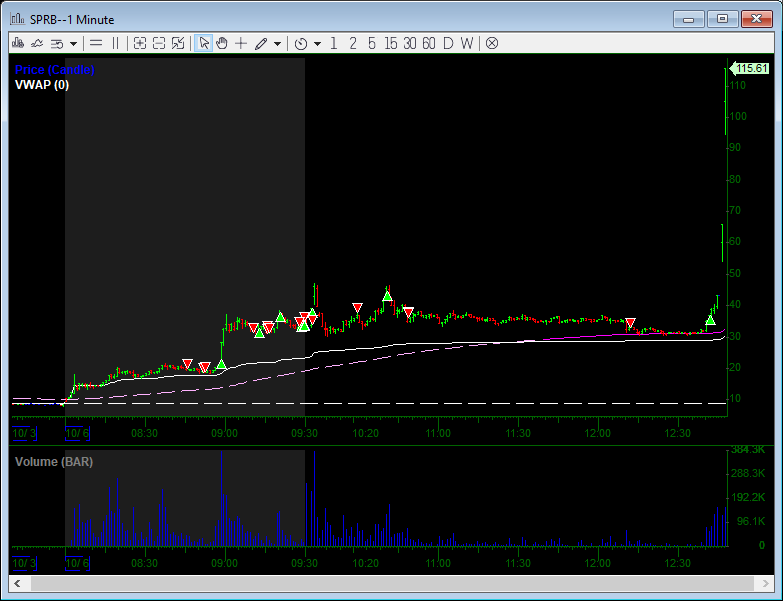The width and height of the screenshot is (783, 601).
Task: Click the zoom in icon
Action: click(140, 43)
